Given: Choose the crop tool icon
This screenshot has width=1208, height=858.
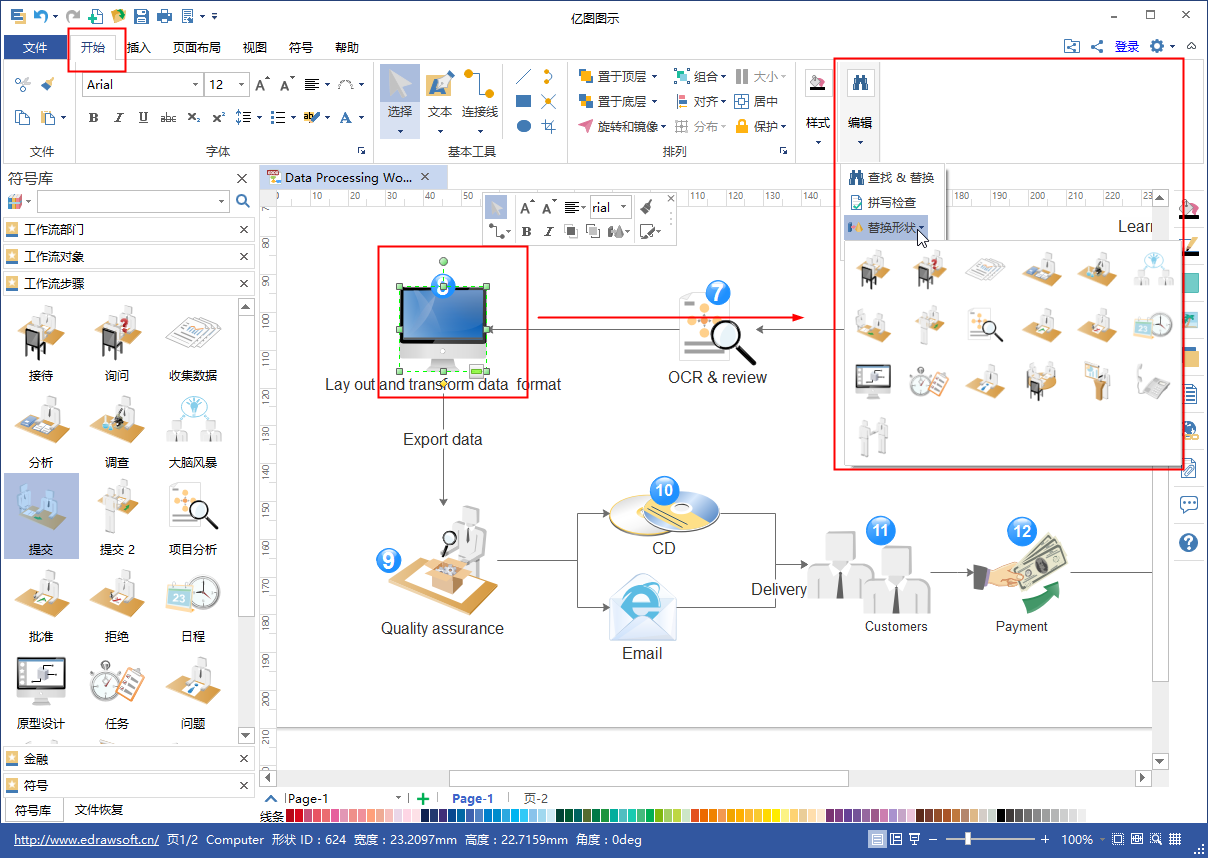Looking at the screenshot, I should click(x=549, y=126).
